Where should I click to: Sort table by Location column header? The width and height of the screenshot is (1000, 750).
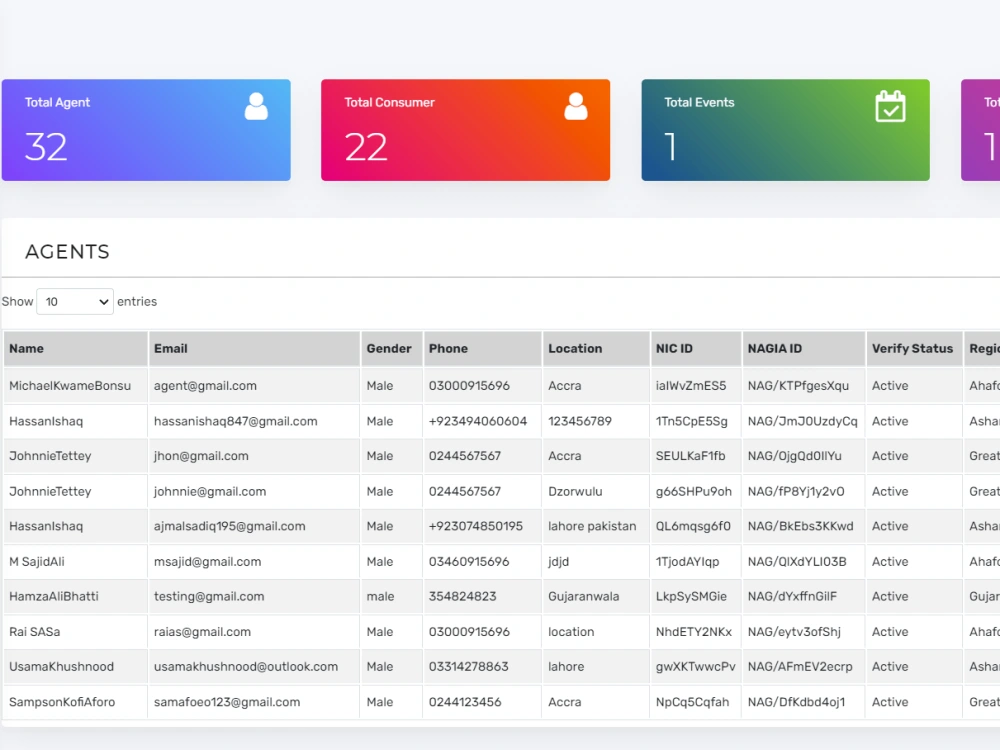(596, 349)
